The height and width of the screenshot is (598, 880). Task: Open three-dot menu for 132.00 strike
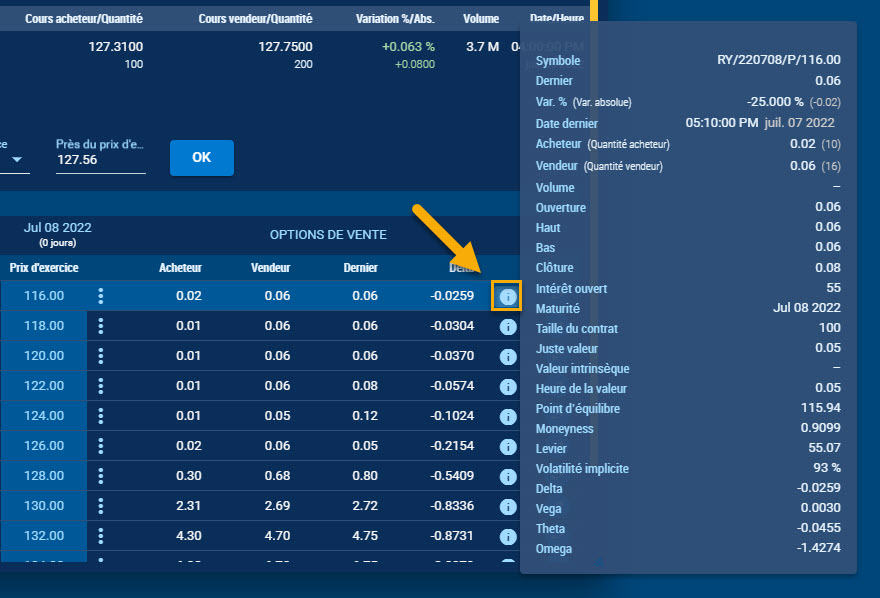coord(100,536)
